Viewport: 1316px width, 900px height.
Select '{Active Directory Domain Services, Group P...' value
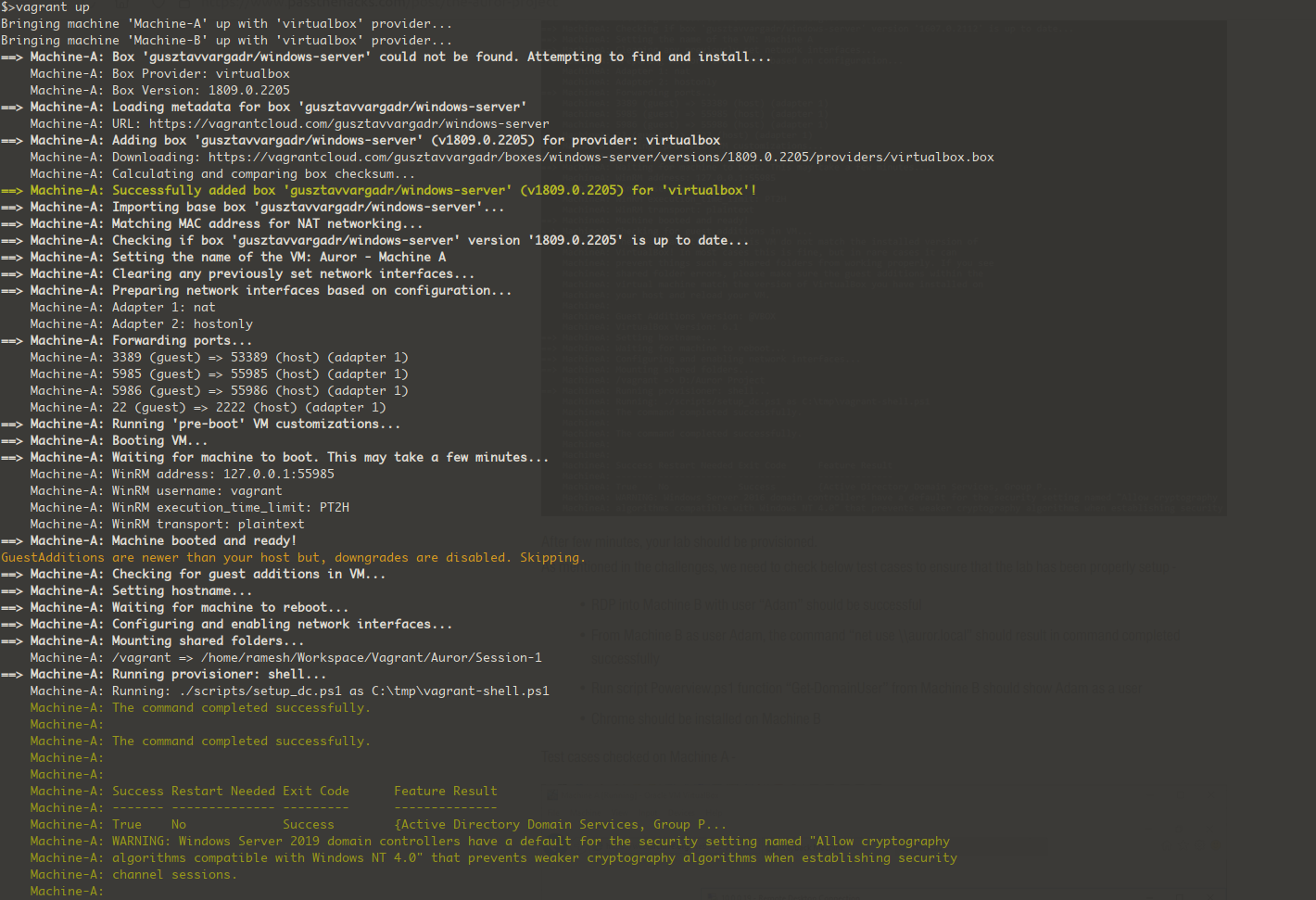pyautogui.click(x=560, y=825)
